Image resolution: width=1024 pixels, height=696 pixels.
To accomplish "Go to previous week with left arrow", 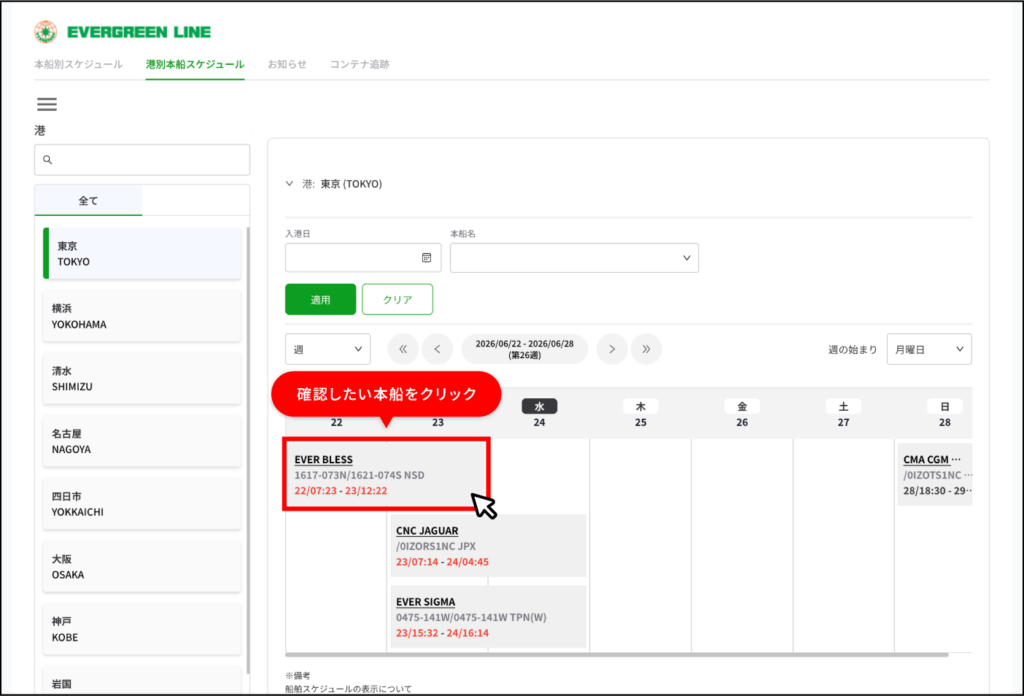I will click(x=438, y=349).
